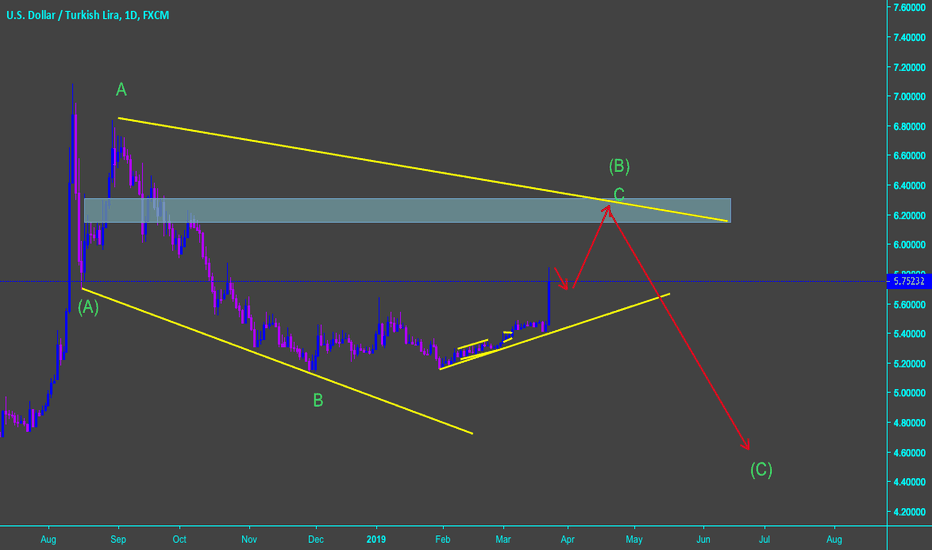Click the 6.00000 price axis label
This screenshot has height=550, width=932.
(909, 244)
